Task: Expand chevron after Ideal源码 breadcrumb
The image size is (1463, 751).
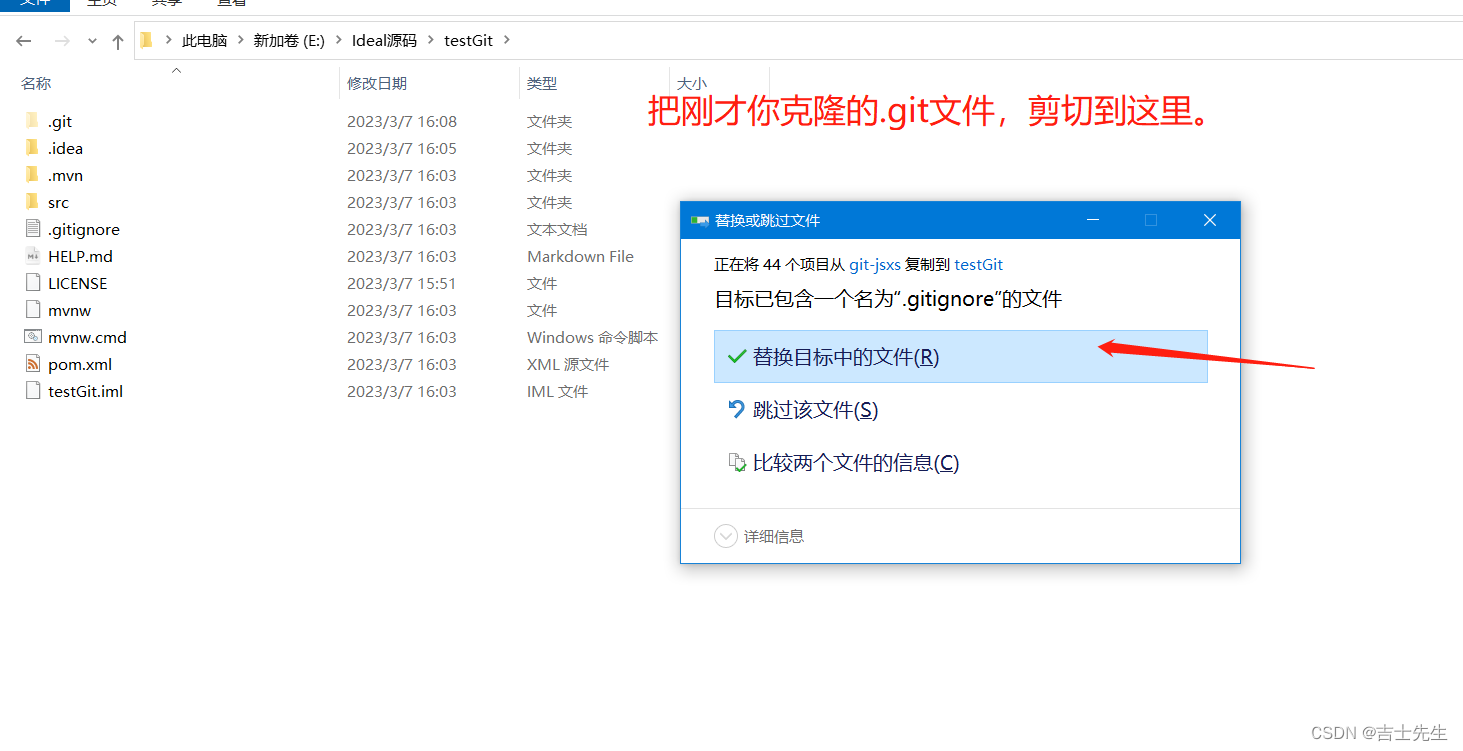Action: tap(430, 41)
